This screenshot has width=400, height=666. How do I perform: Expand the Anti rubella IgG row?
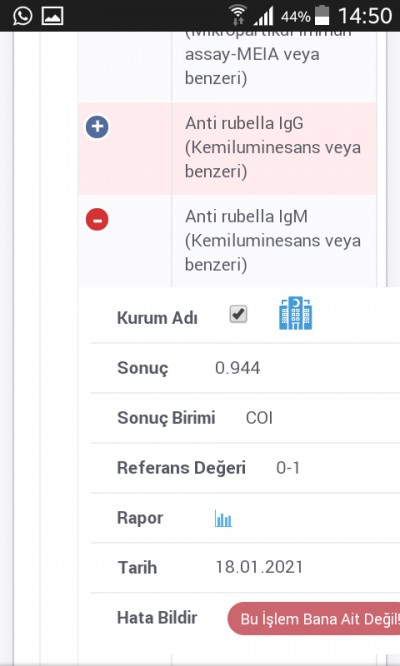(97, 127)
